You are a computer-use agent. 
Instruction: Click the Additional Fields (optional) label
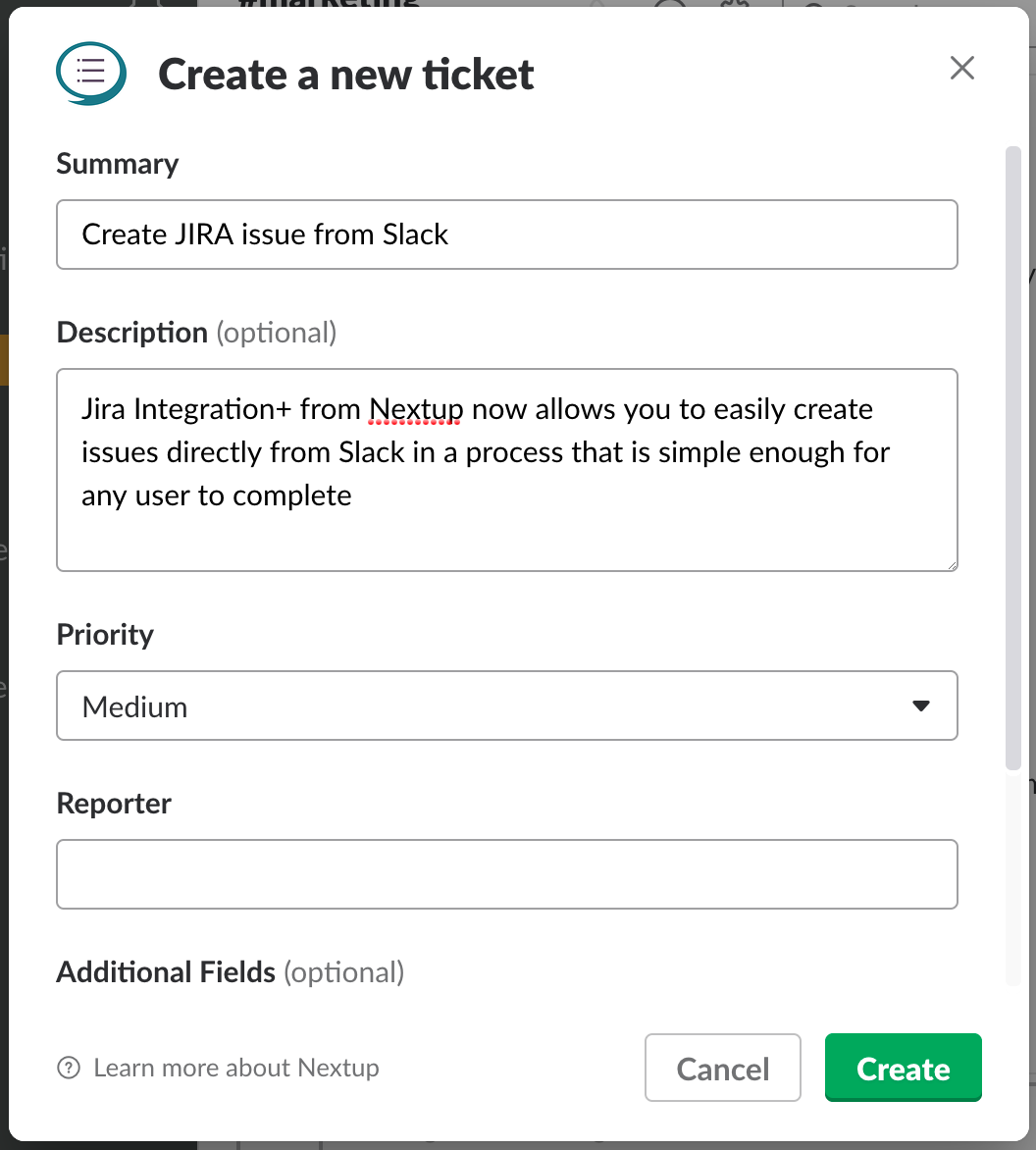coord(230,972)
